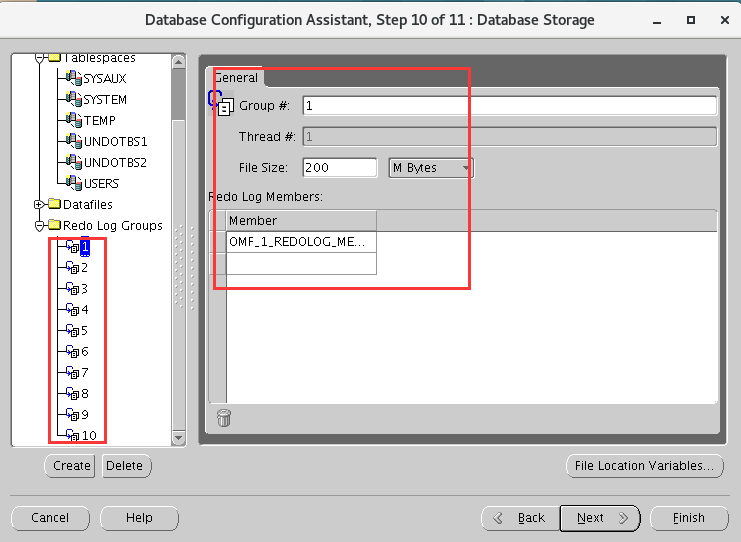Click the File Size input field
This screenshot has height=542, width=741.
click(x=339, y=168)
